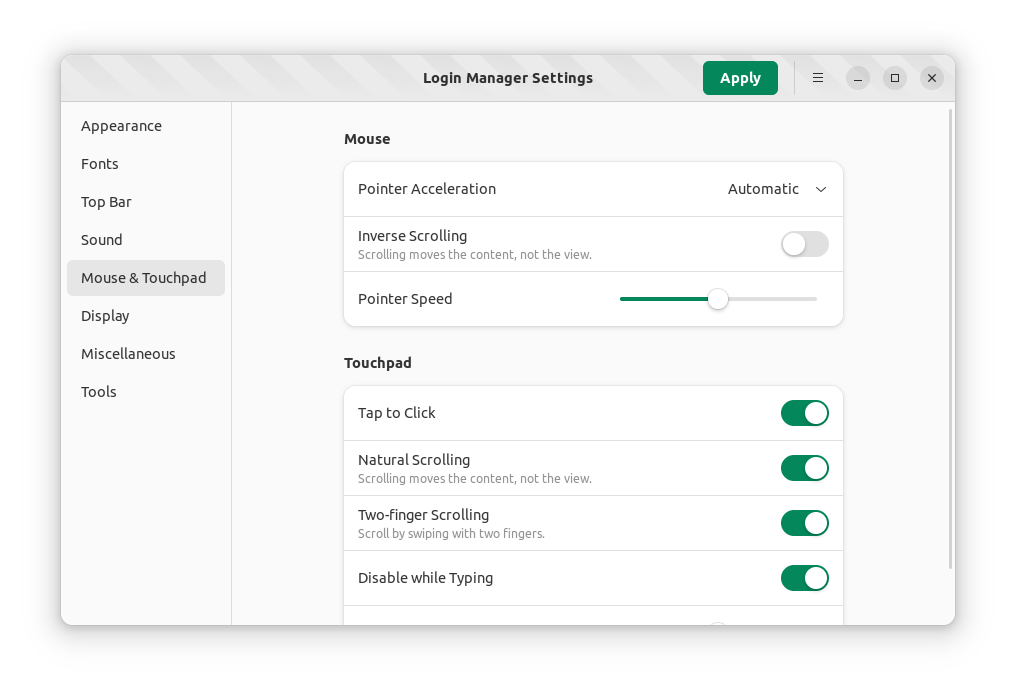The image size is (1016, 692).
Task: Open the Pointer Acceleration dropdown
Action: (x=776, y=189)
